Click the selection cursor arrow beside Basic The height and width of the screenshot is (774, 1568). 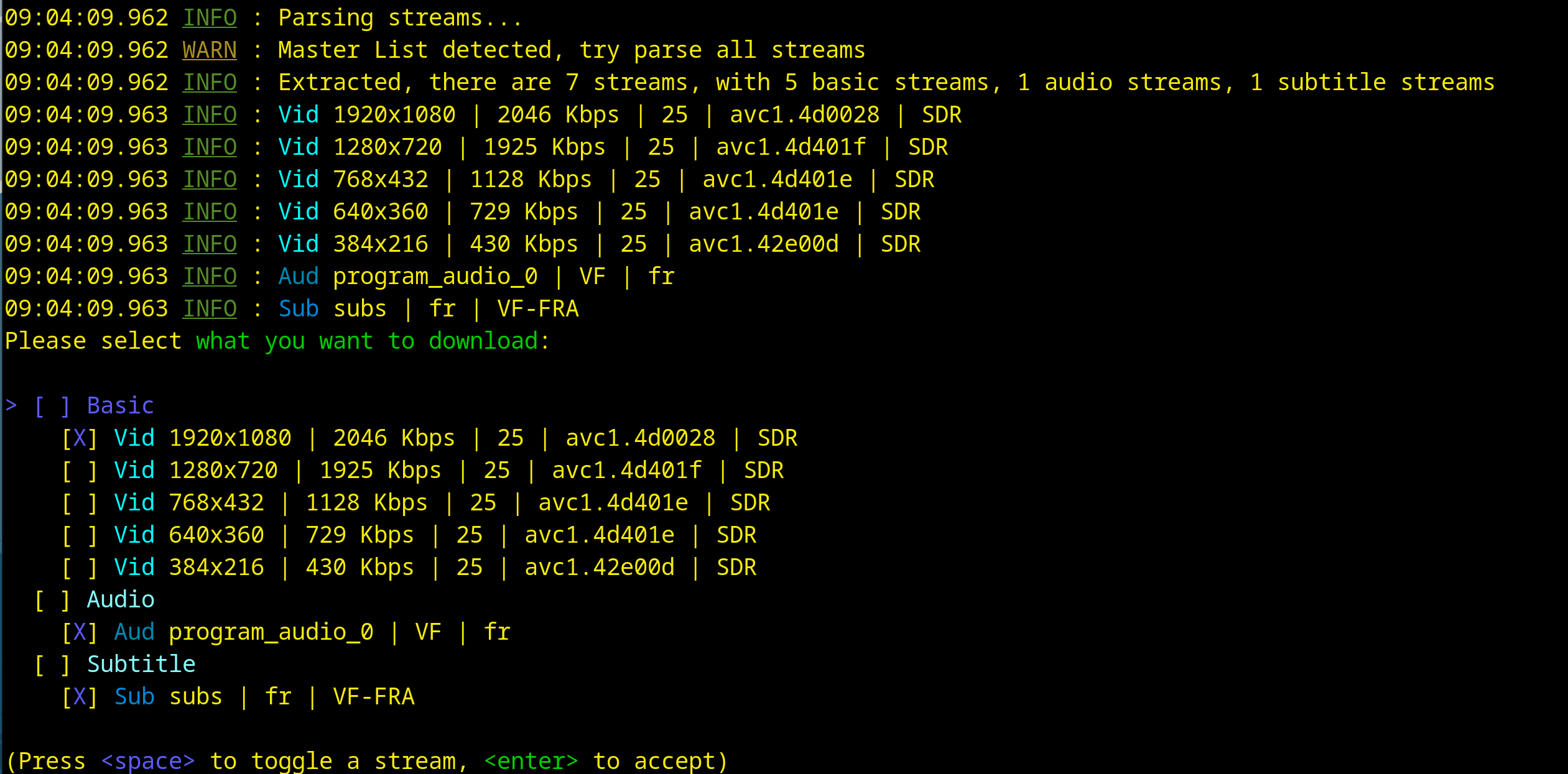[x=11, y=406]
